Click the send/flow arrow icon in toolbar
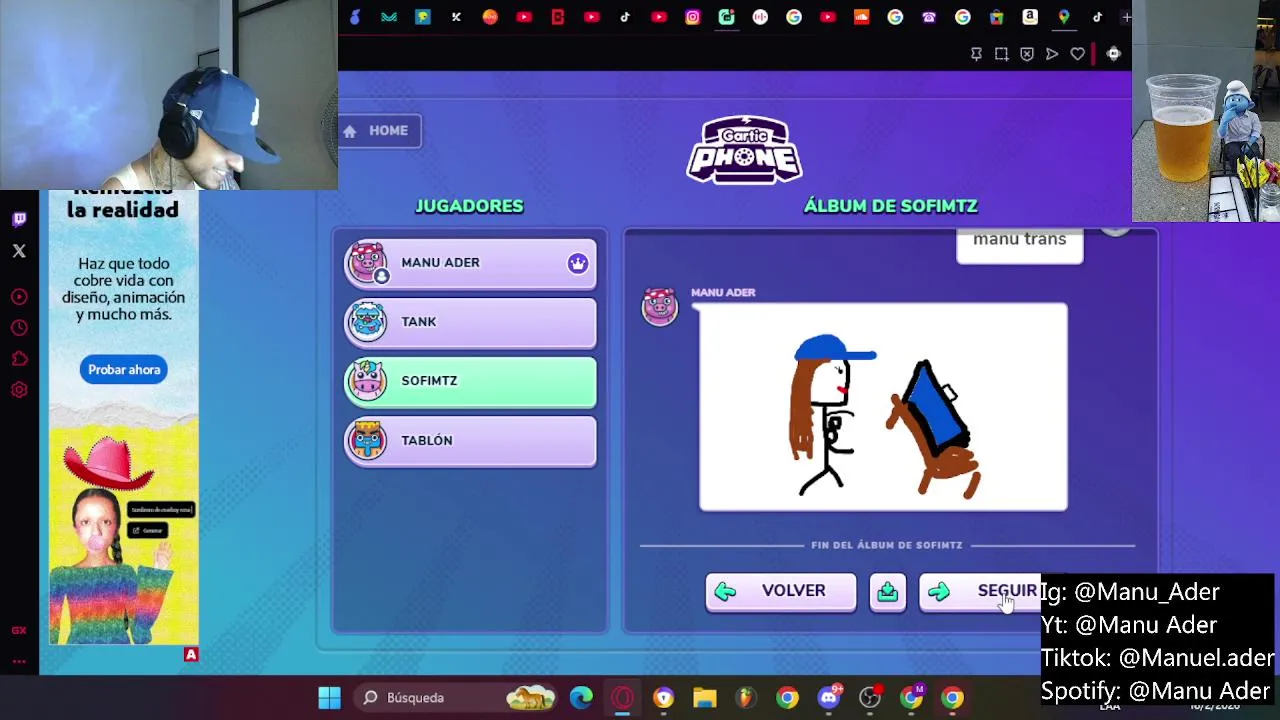The image size is (1280, 720). (1052, 54)
